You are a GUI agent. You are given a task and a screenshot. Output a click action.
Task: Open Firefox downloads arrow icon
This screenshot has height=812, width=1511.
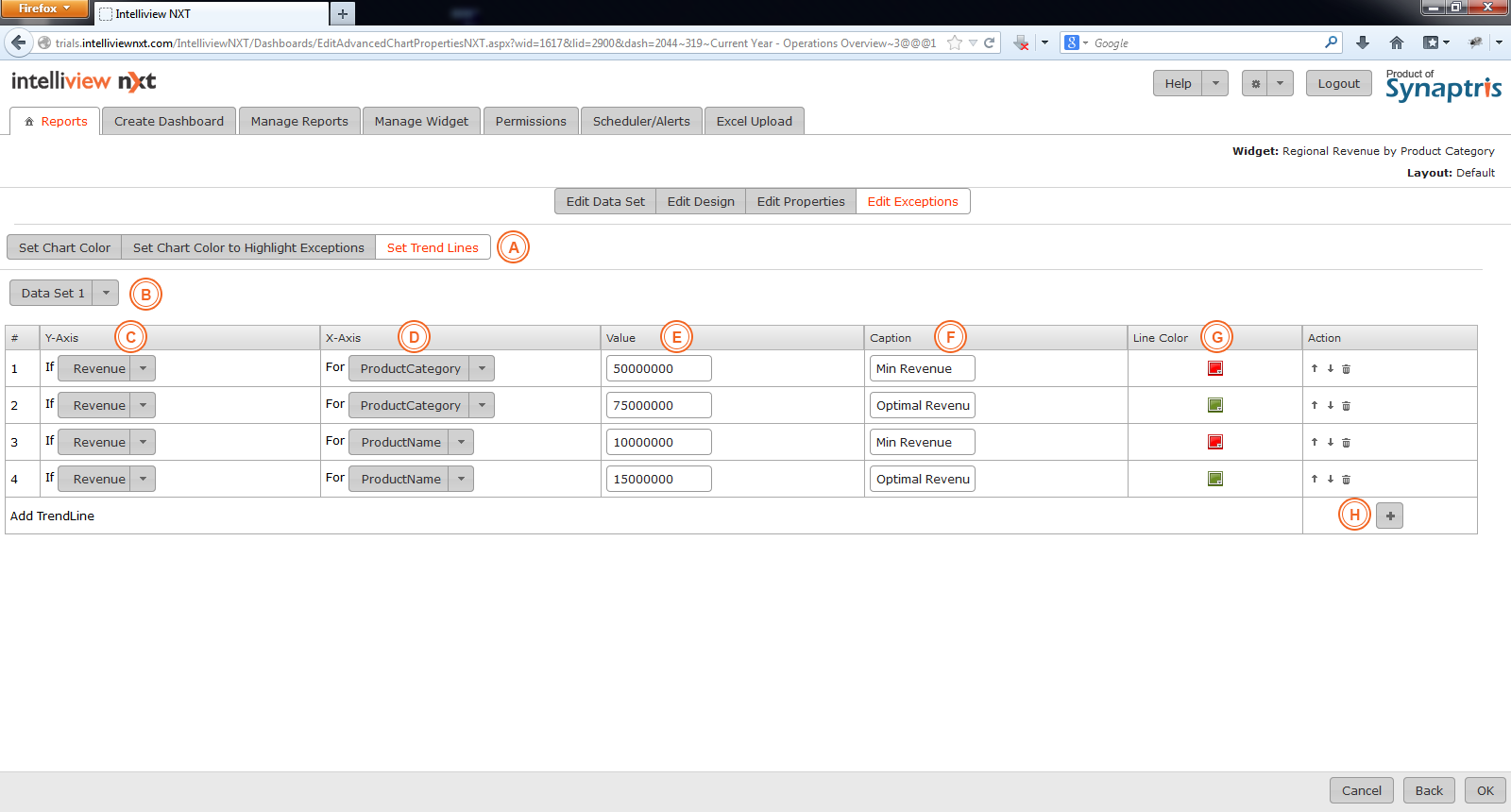[1362, 42]
